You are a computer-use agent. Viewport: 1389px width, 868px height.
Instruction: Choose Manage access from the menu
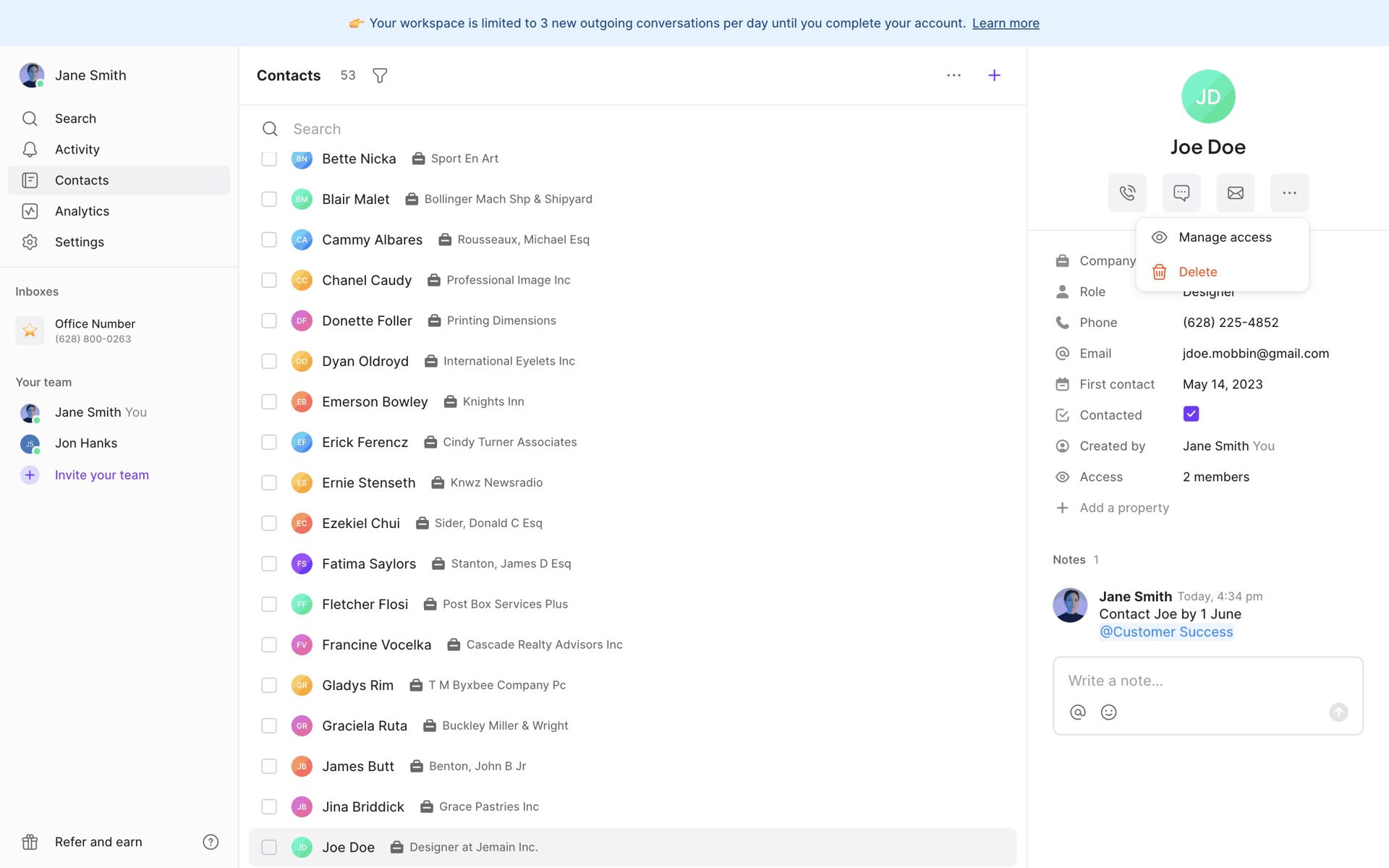click(1223, 237)
